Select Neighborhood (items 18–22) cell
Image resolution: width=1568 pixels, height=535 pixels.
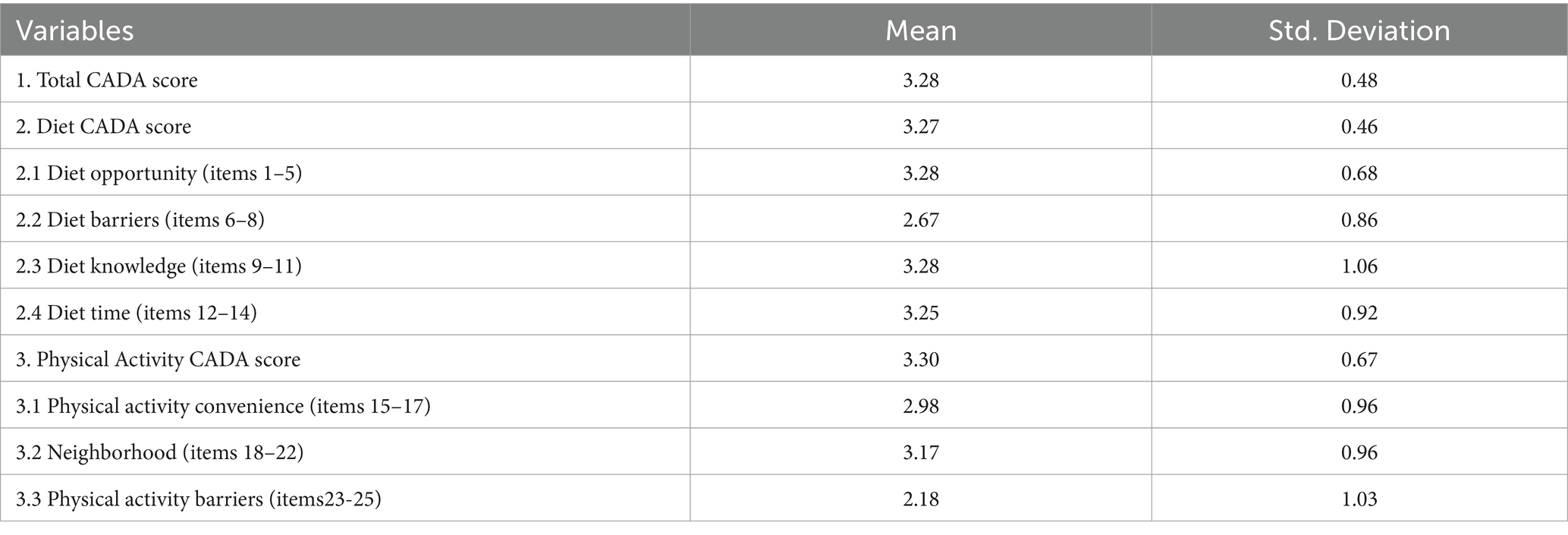point(160,452)
